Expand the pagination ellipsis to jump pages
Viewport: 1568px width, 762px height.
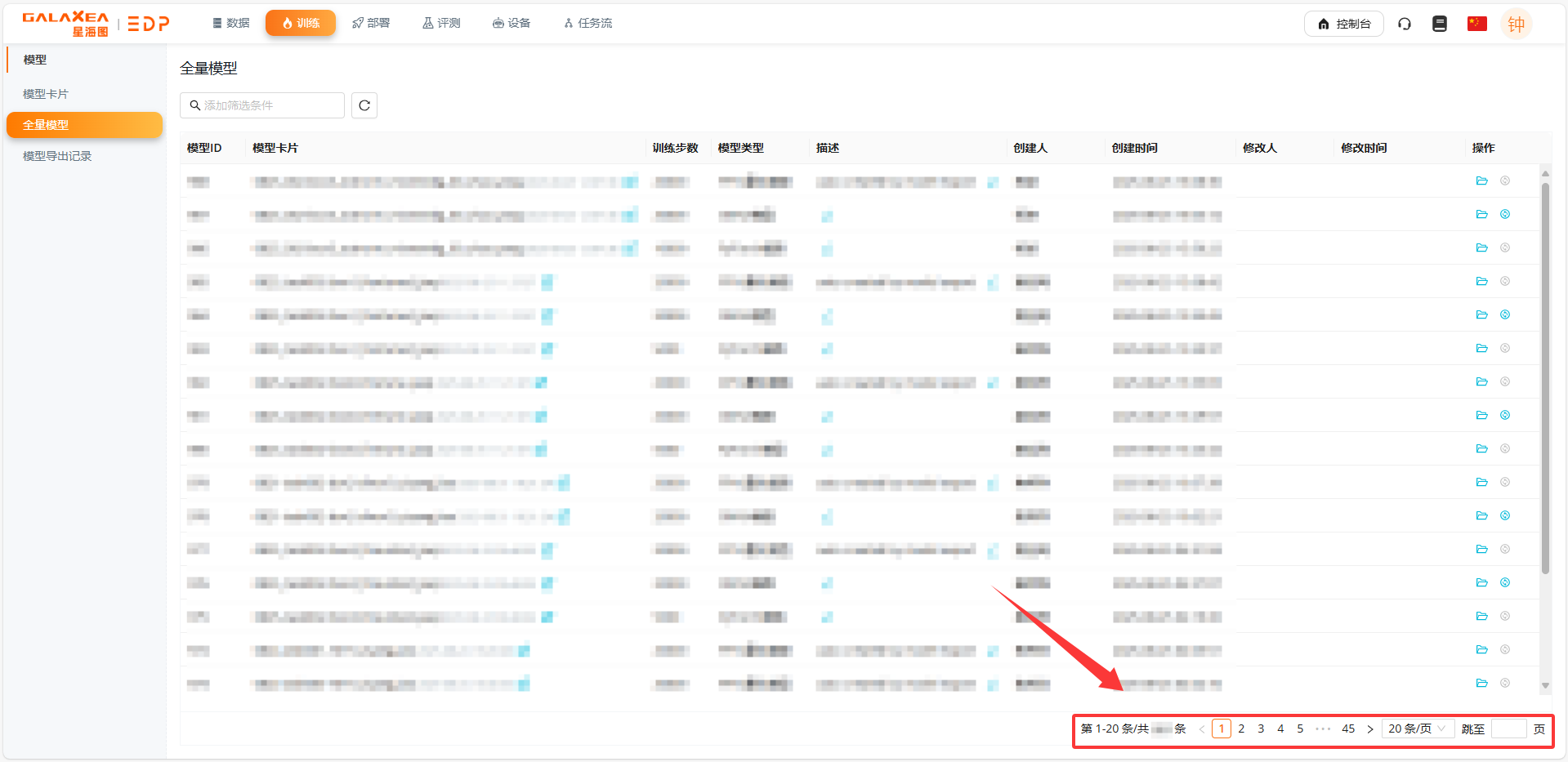1323,729
